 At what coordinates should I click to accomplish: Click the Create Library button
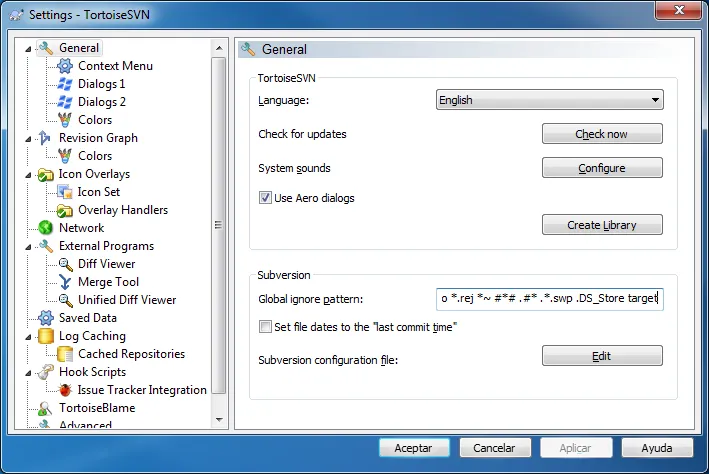pos(602,225)
